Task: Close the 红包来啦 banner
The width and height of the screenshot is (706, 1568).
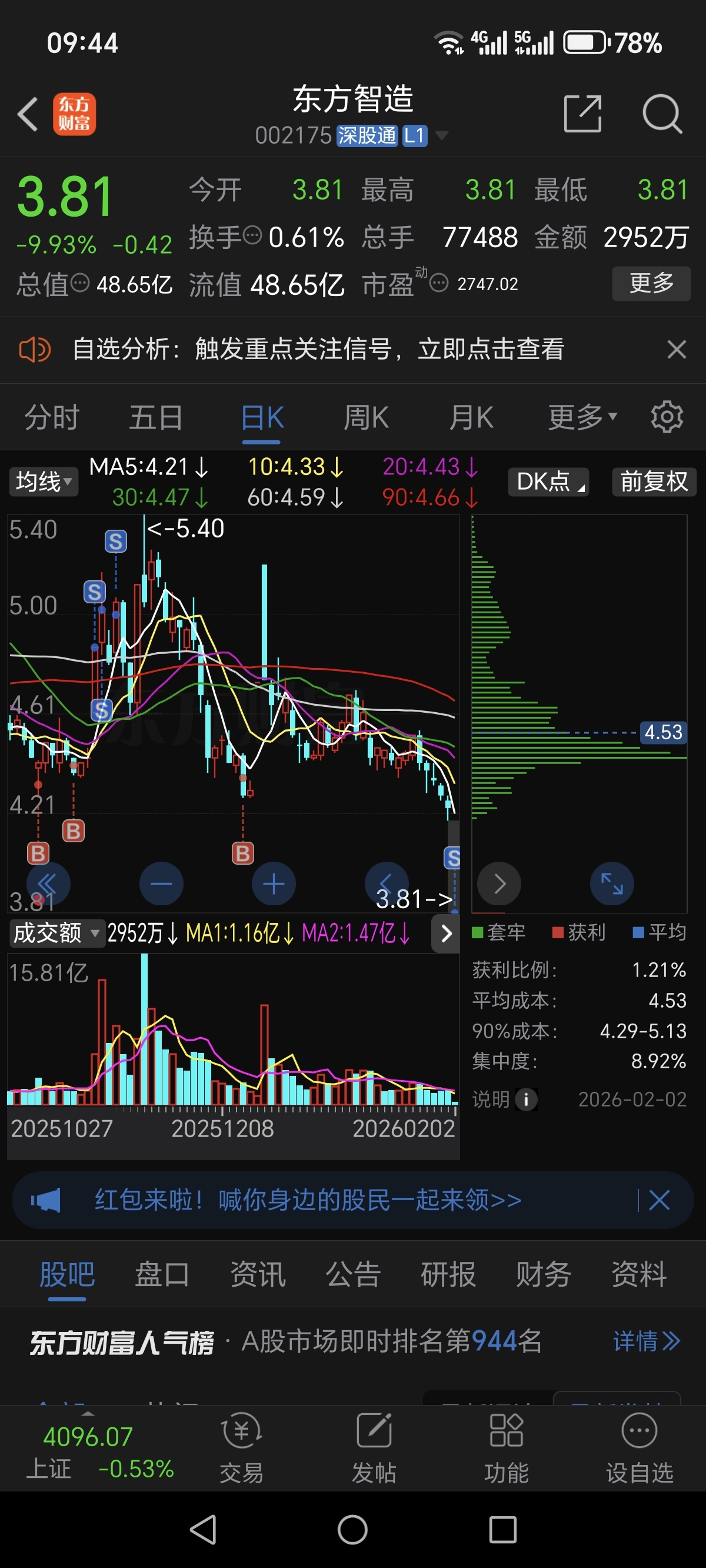Action: tap(659, 1200)
